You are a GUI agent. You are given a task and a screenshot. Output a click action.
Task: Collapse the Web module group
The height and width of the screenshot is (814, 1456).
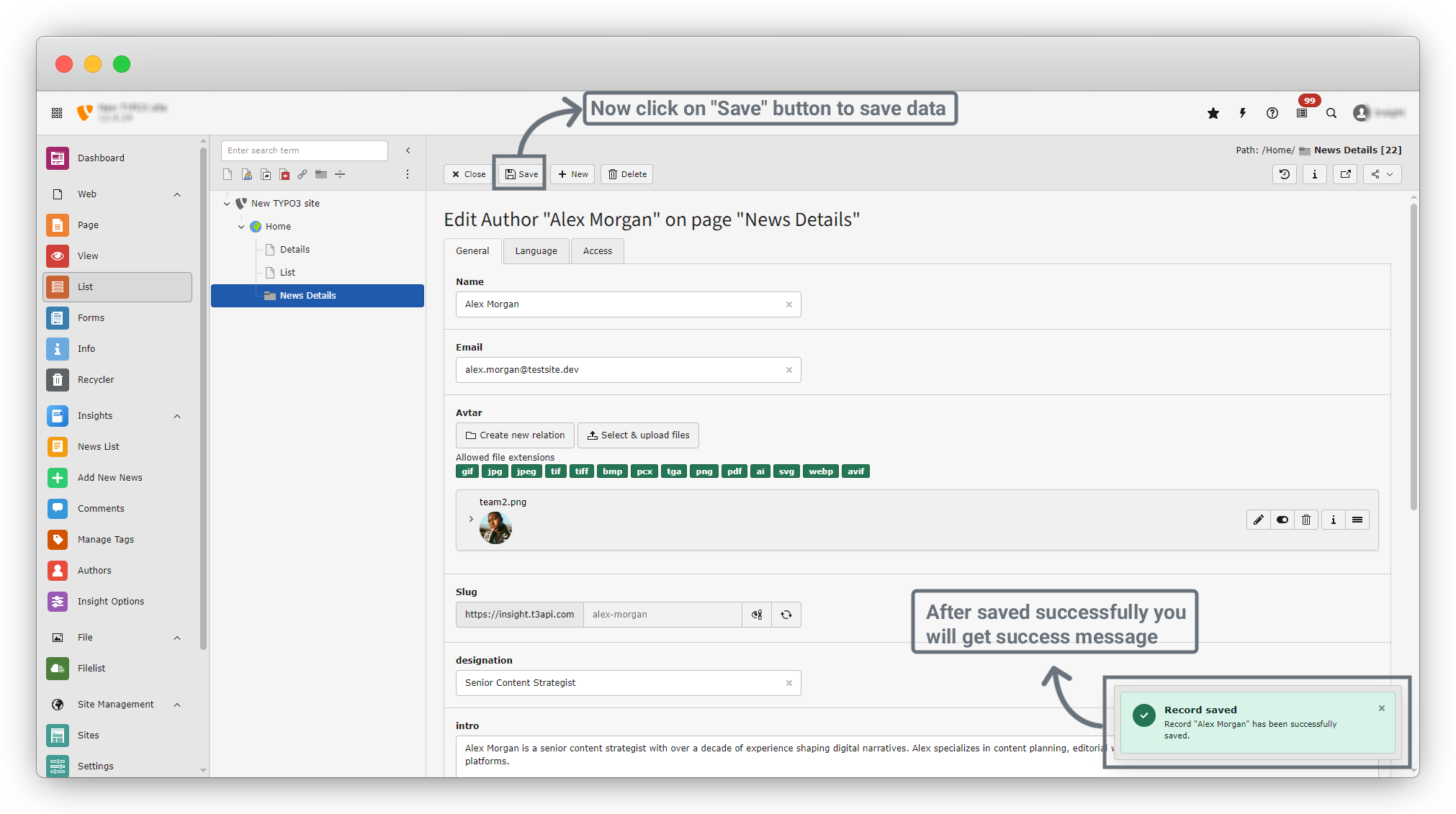[177, 194]
